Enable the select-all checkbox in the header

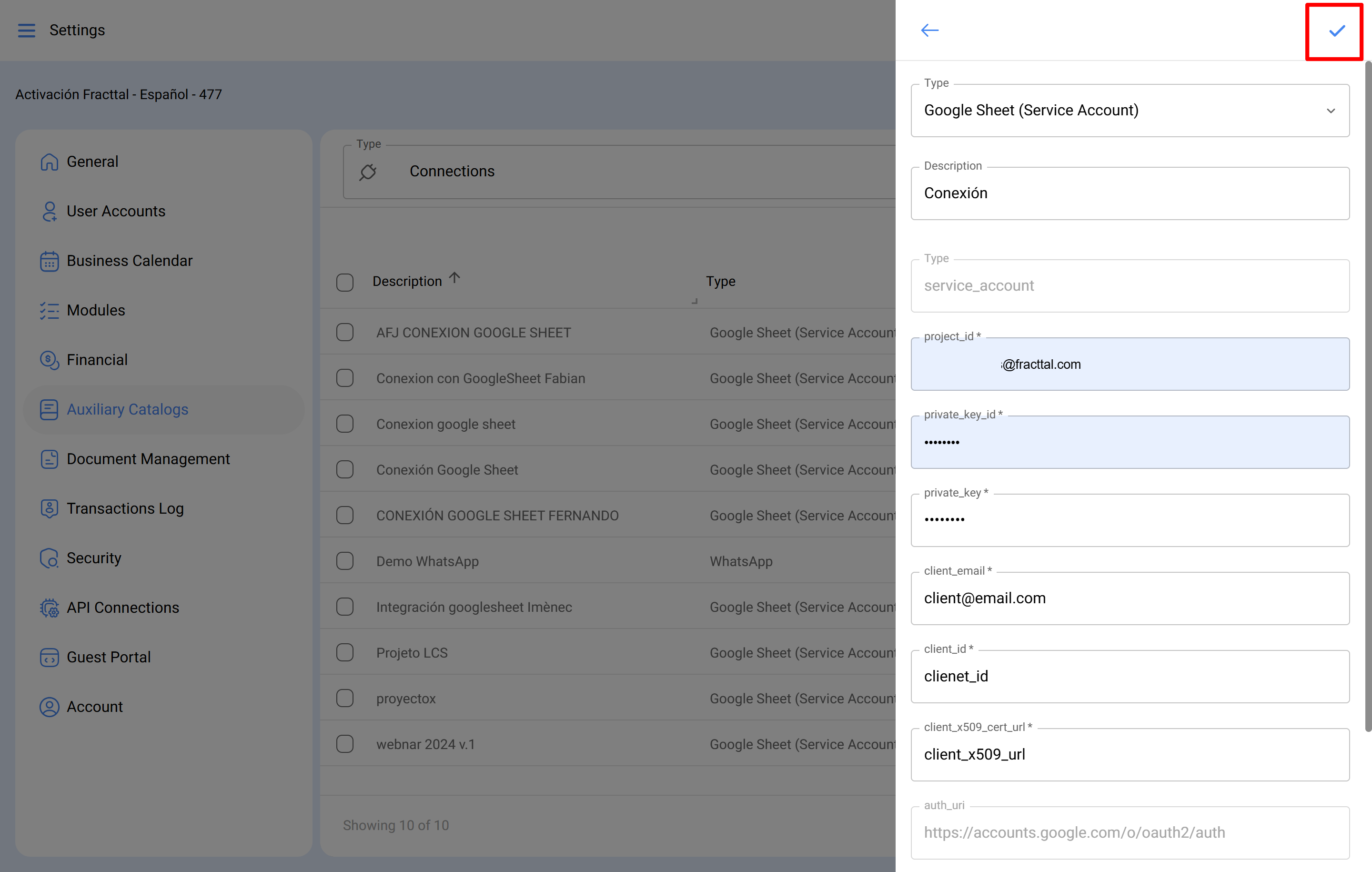(x=345, y=282)
